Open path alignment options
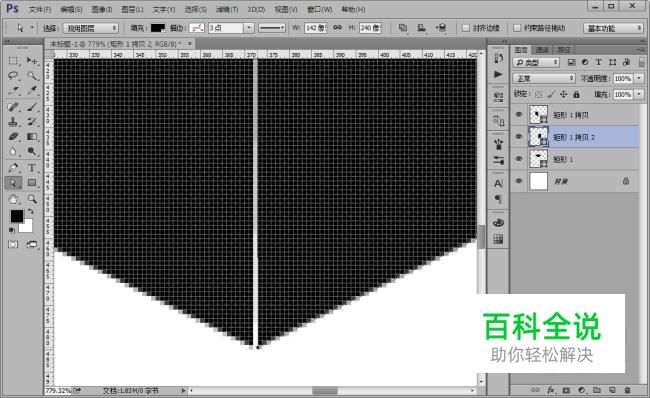Screen dimensions: 650x398 pyautogui.click(x=422, y=28)
